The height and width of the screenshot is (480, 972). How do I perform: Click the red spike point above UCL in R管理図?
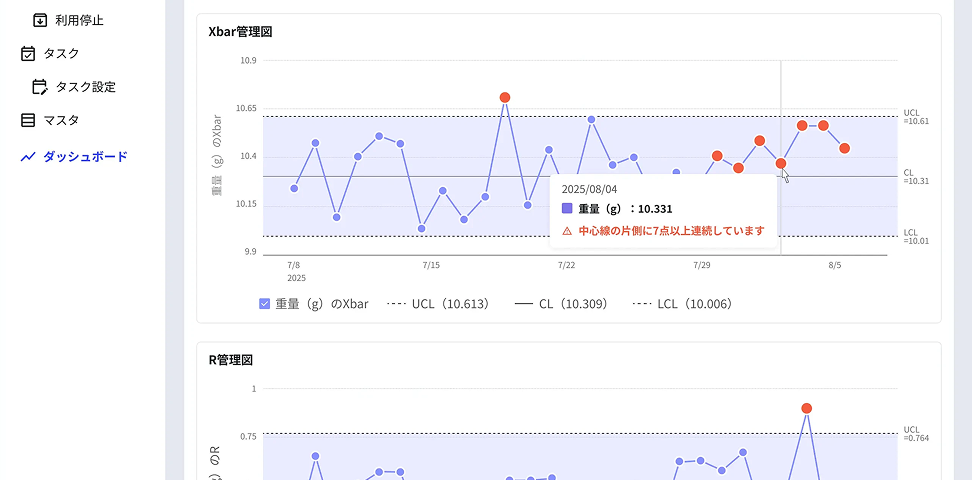point(806,408)
